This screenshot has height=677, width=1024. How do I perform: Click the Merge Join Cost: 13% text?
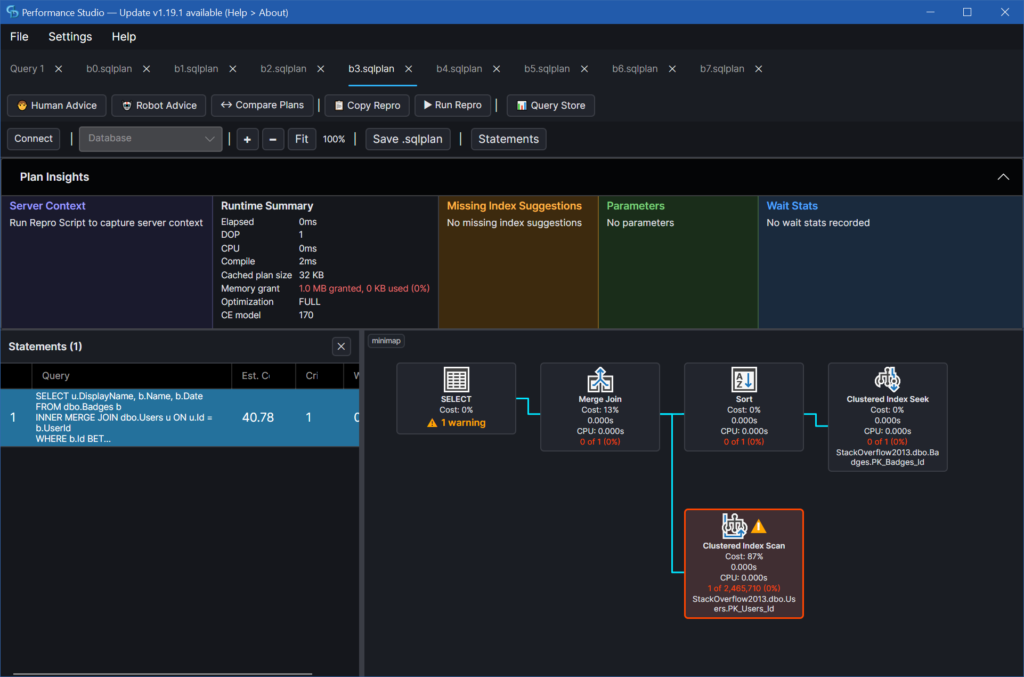tap(600, 410)
